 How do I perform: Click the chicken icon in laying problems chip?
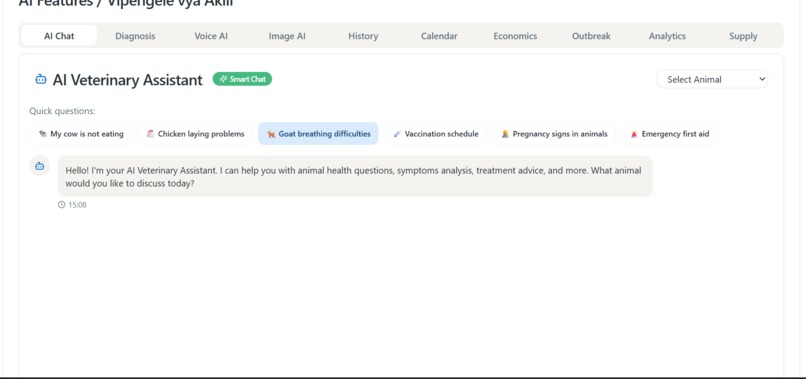coord(150,134)
